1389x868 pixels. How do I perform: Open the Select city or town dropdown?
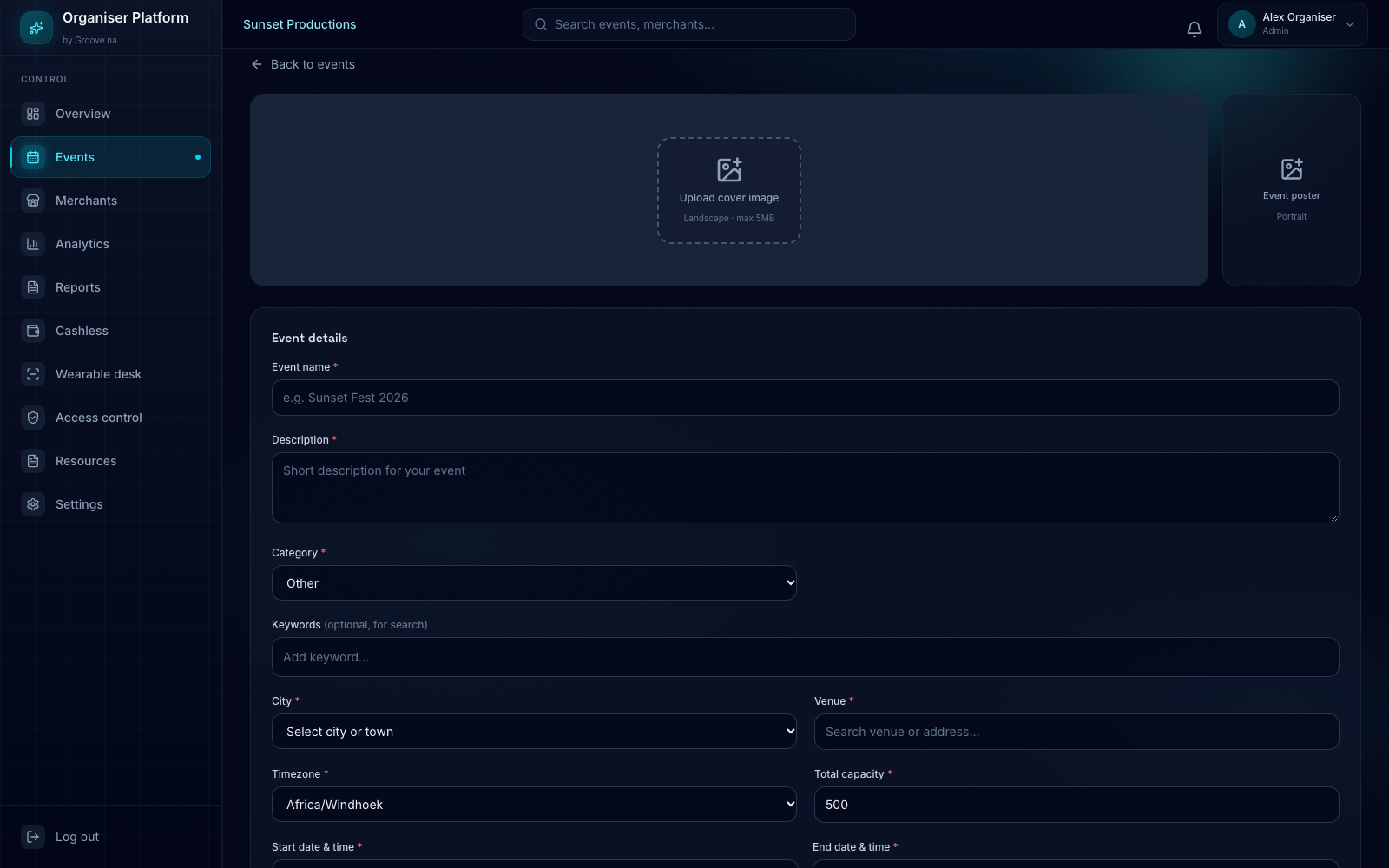(x=534, y=732)
